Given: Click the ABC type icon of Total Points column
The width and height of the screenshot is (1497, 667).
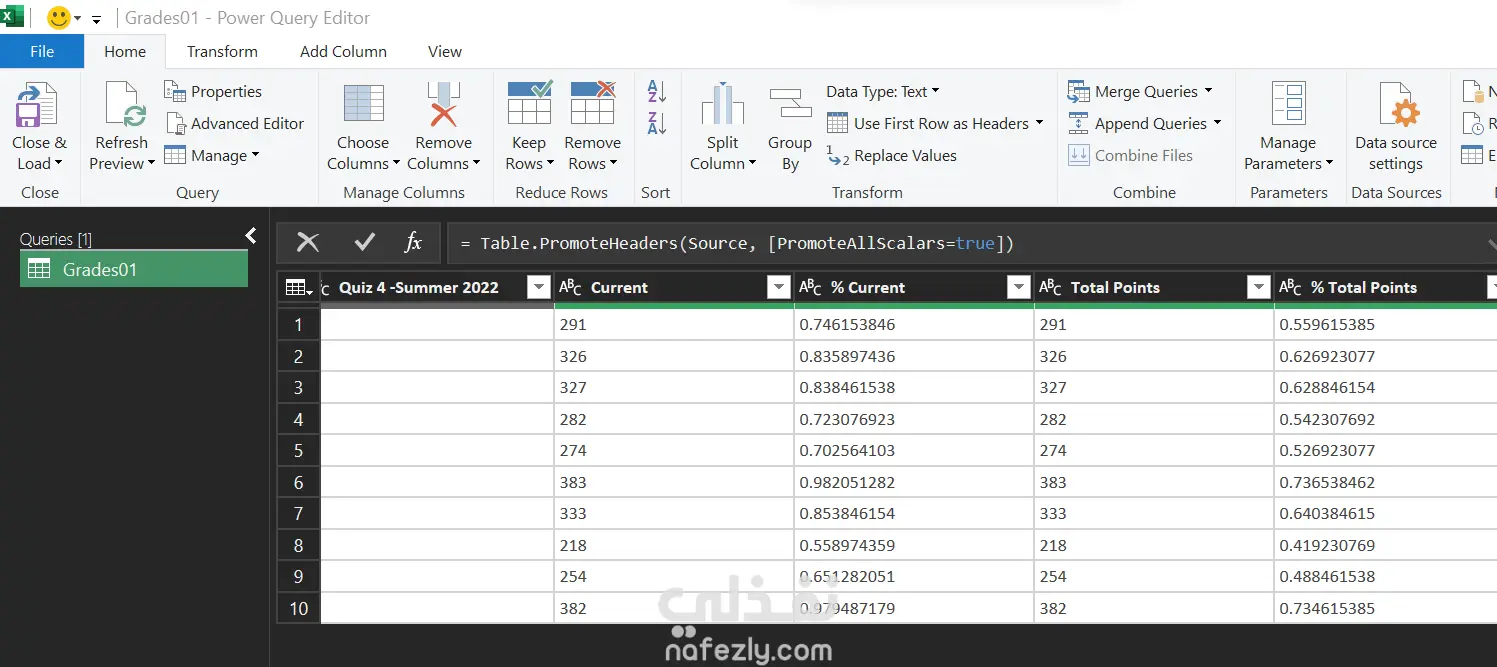Looking at the screenshot, I should point(1050,288).
